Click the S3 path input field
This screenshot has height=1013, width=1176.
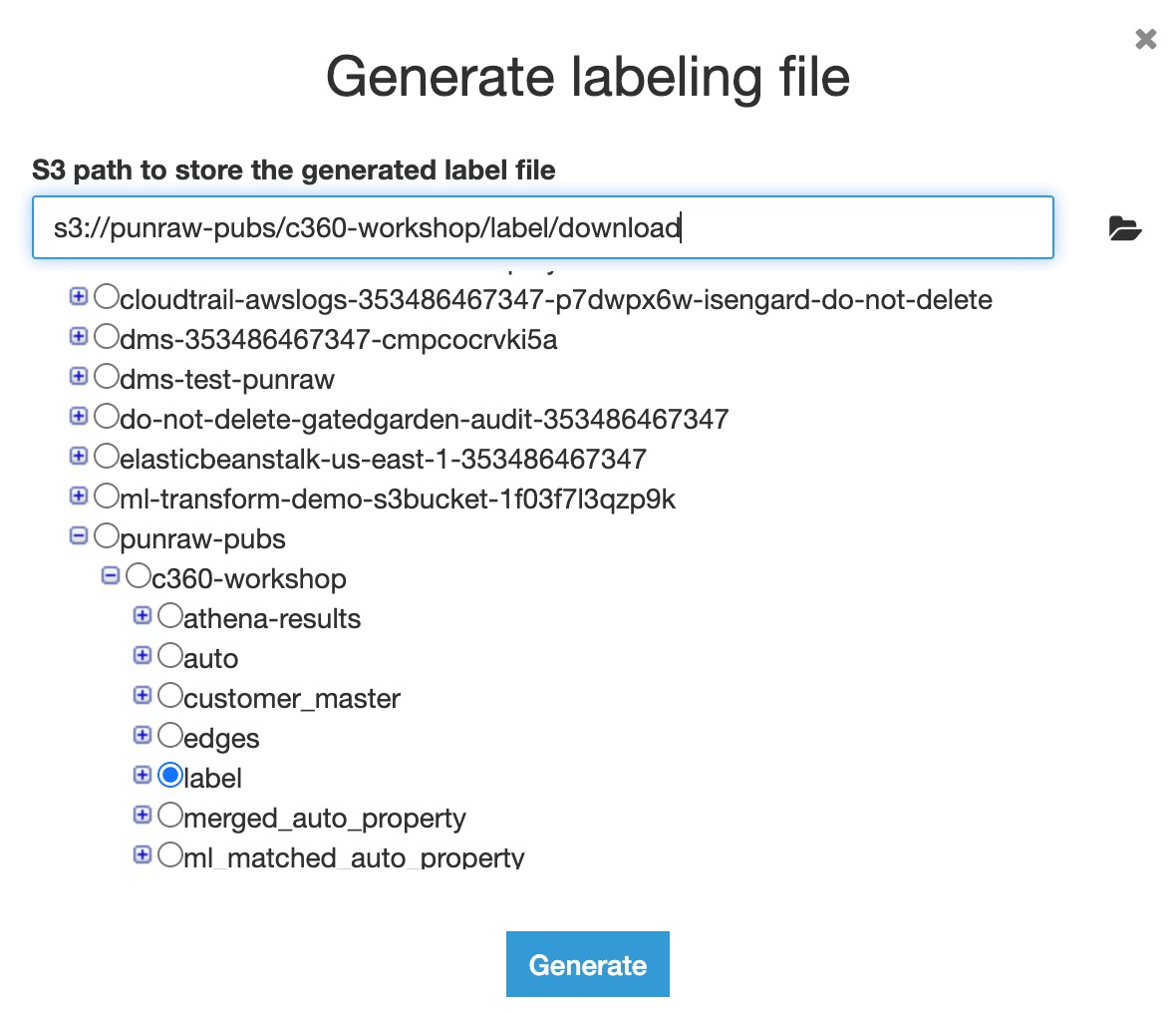point(542,227)
